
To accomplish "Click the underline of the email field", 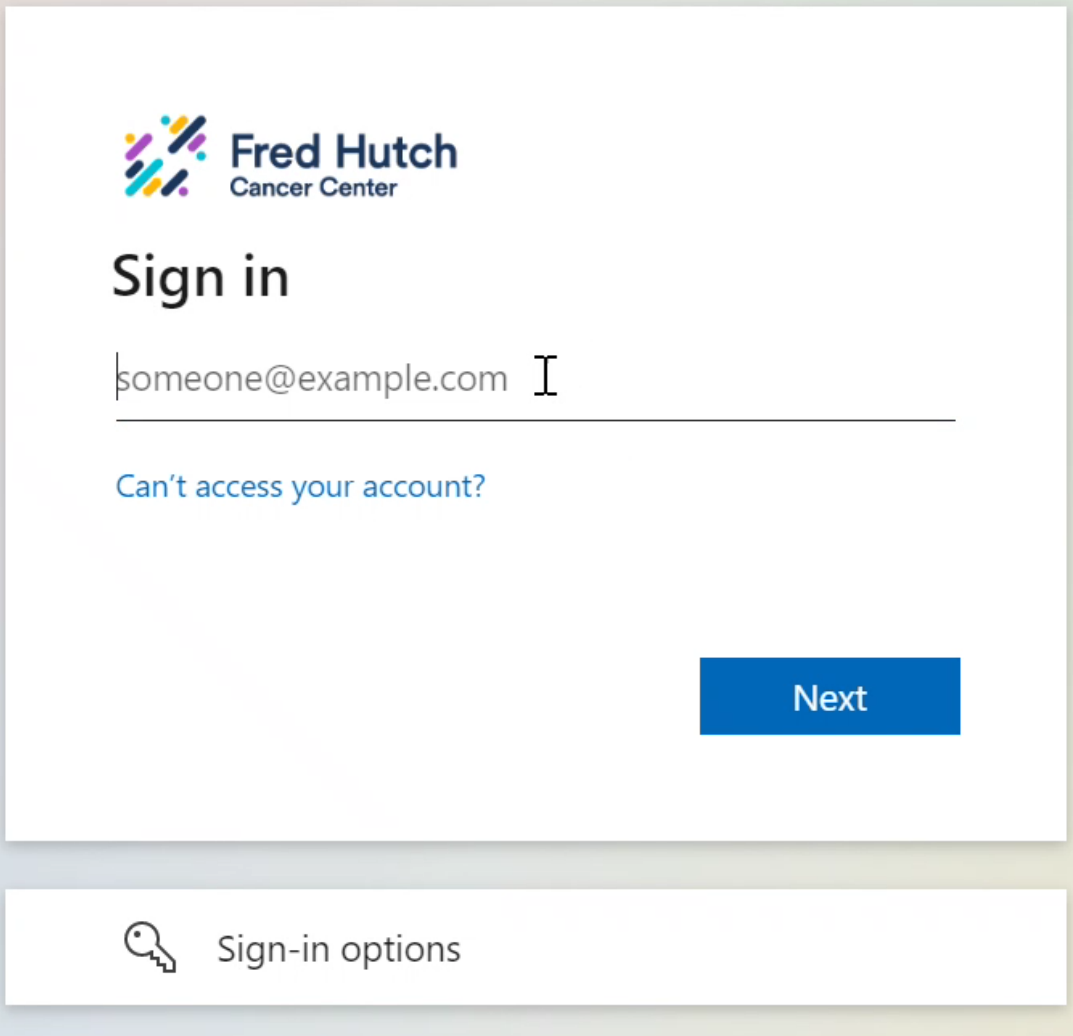I will [535, 420].
